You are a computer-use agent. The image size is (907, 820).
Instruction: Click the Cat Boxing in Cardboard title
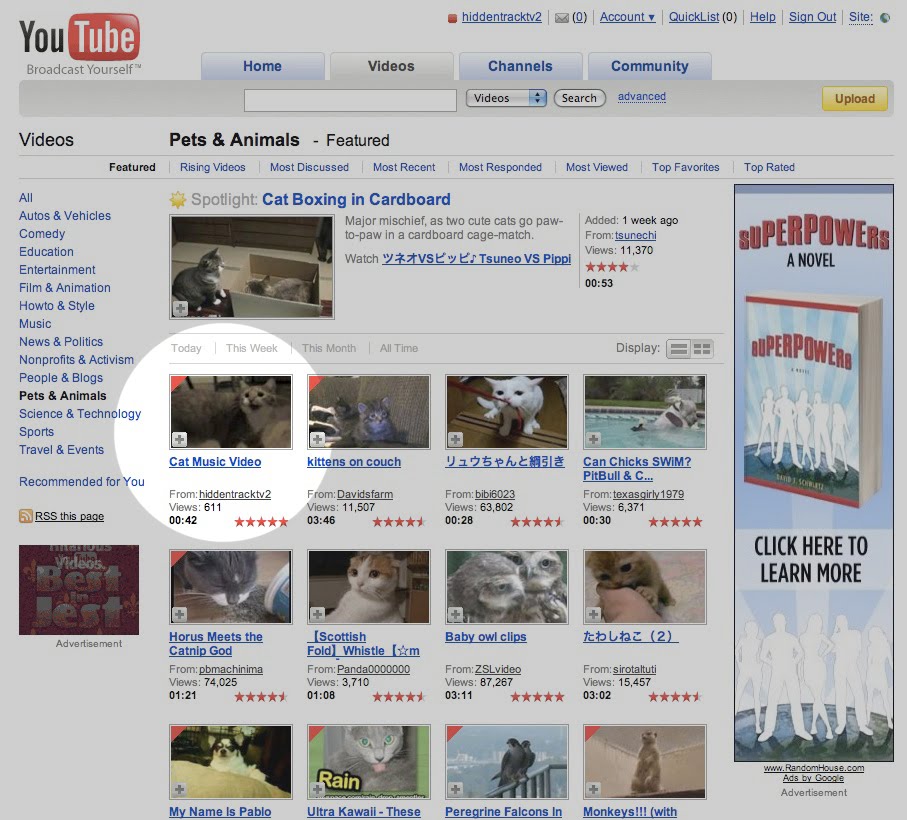356,200
